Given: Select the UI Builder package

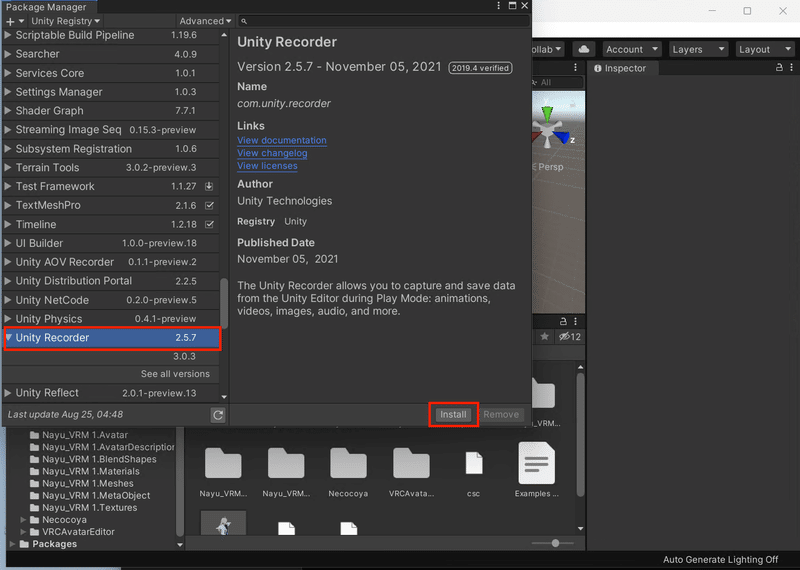Looking at the screenshot, I should tap(112, 243).
